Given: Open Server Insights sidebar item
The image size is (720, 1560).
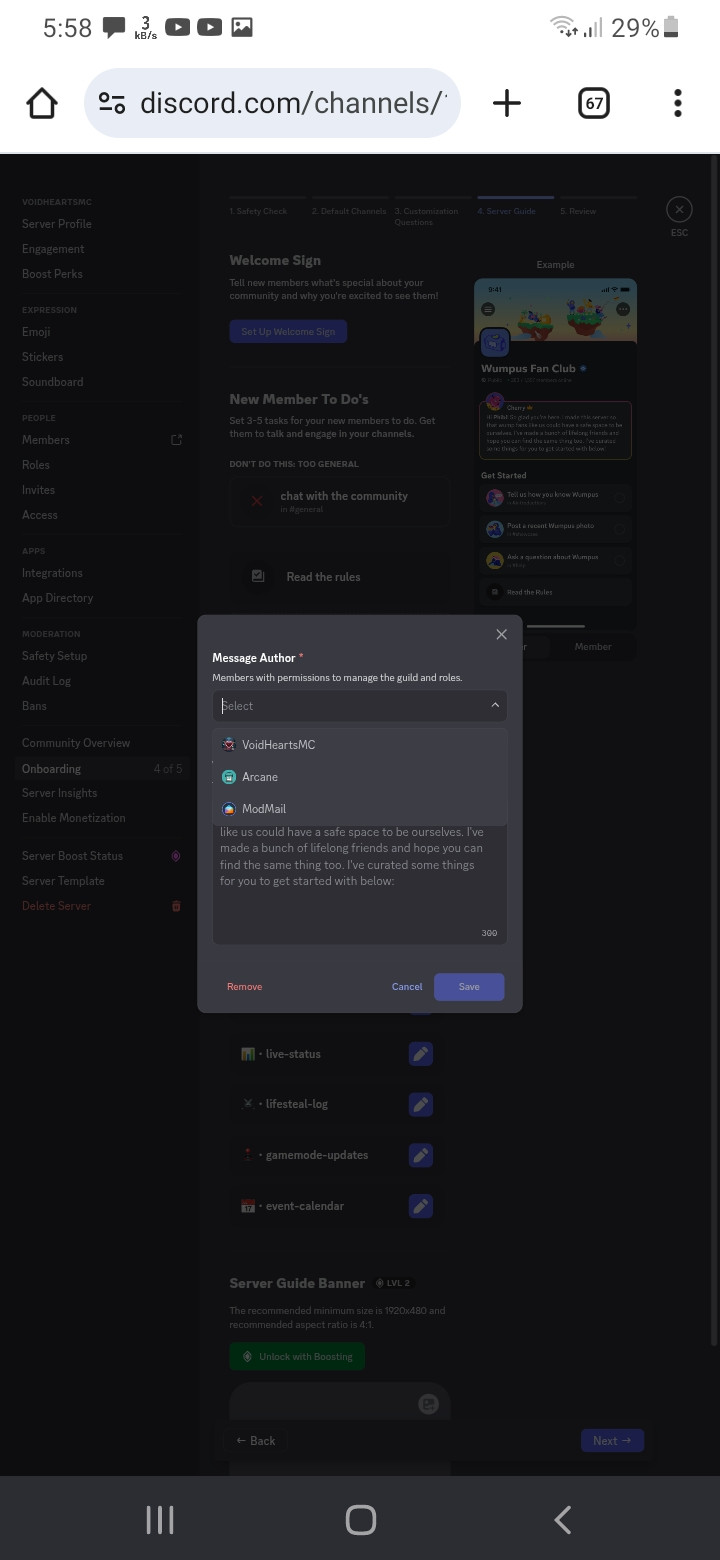Looking at the screenshot, I should click(x=60, y=793).
